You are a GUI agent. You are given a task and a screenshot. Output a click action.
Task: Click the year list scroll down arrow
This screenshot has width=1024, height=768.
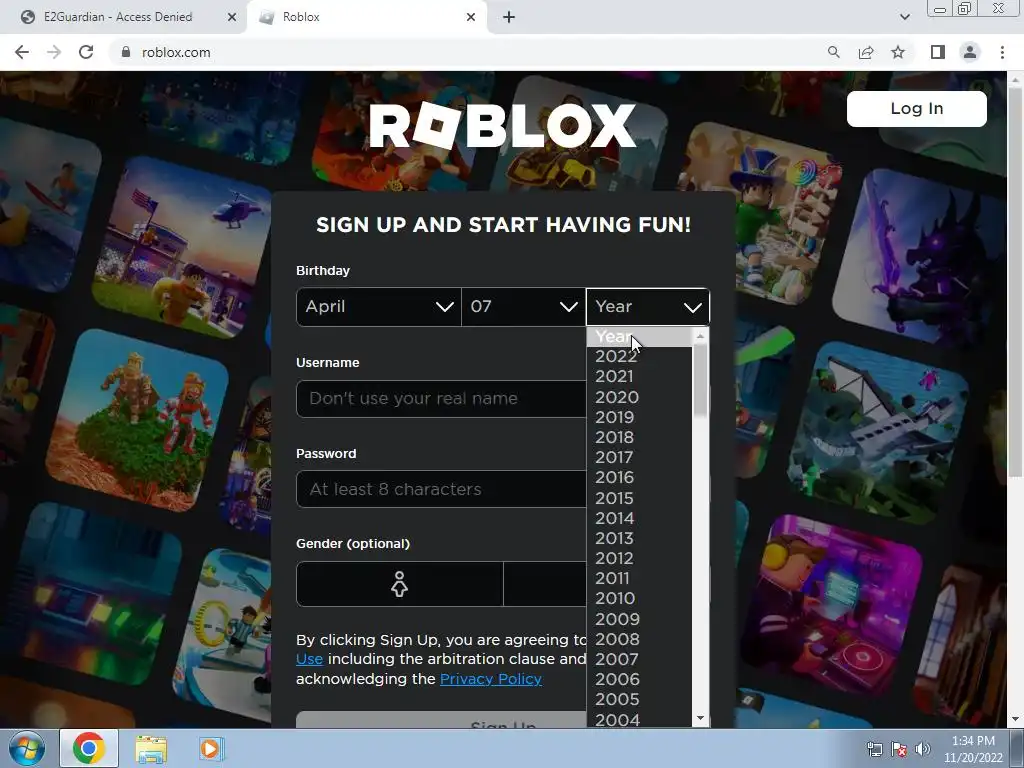(x=700, y=718)
